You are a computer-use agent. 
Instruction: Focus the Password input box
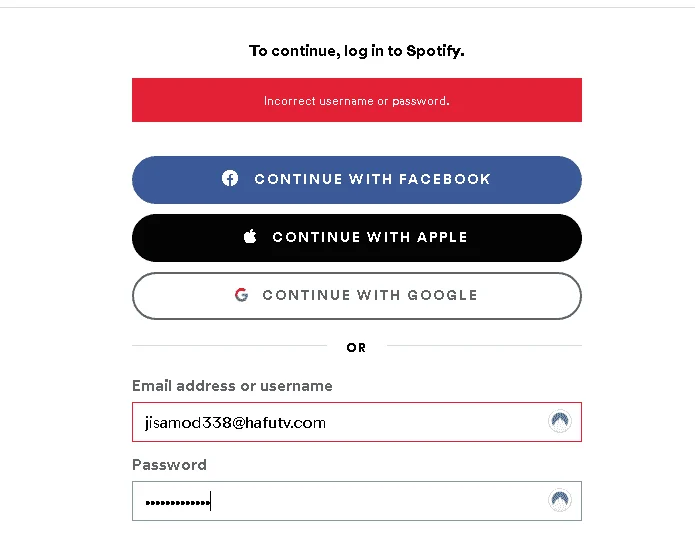[357, 501]
